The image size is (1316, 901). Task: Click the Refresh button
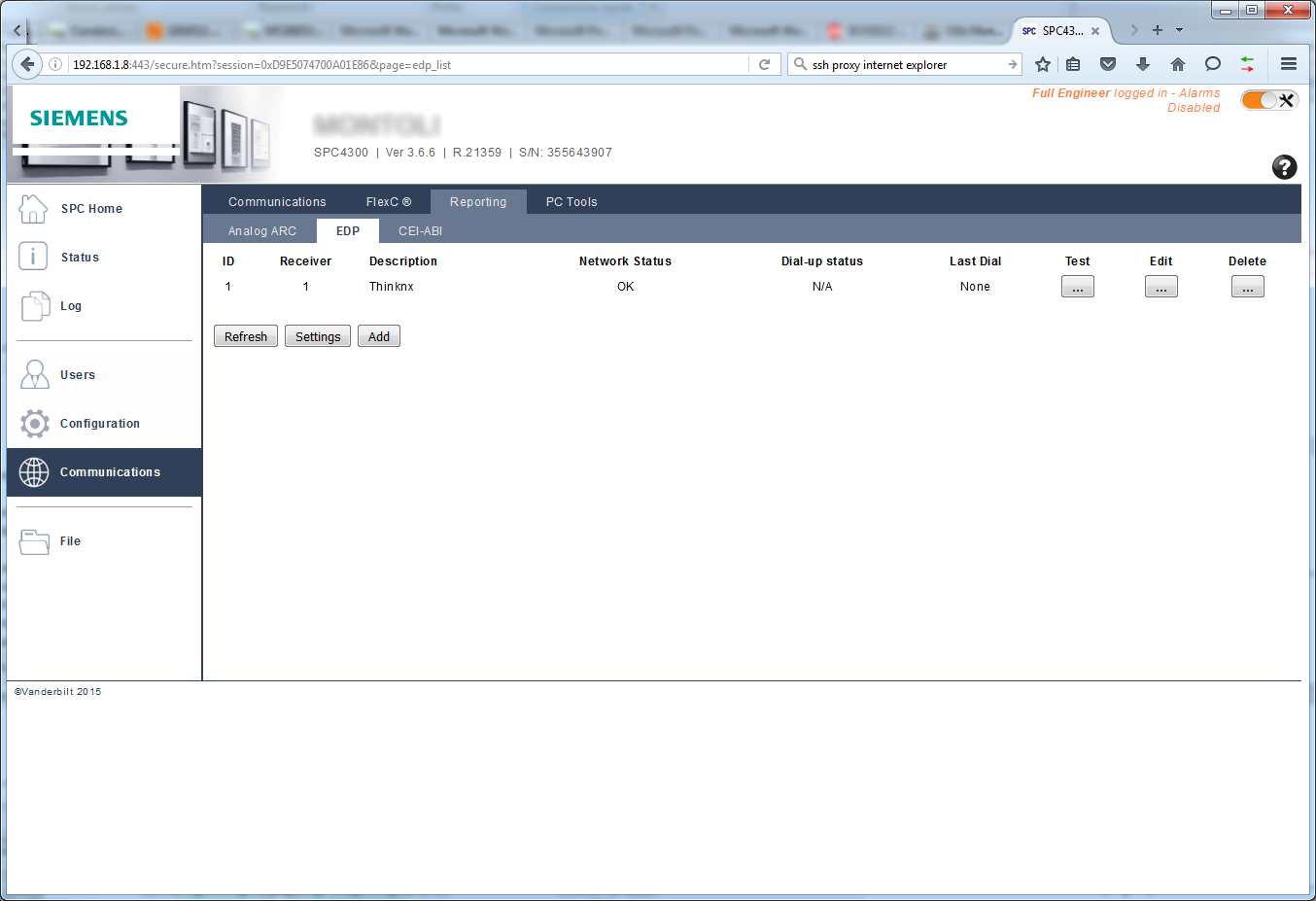[246, 336]
